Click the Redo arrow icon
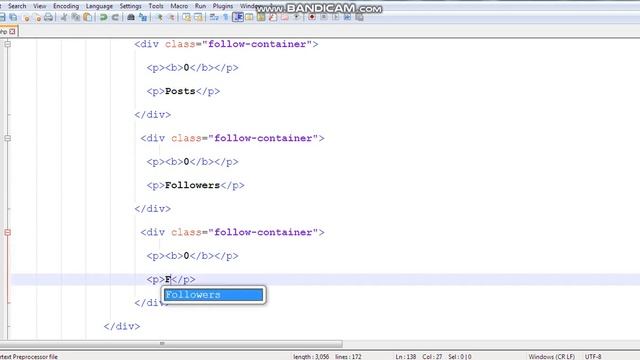The image size is (640, 360). pos(115,17)
